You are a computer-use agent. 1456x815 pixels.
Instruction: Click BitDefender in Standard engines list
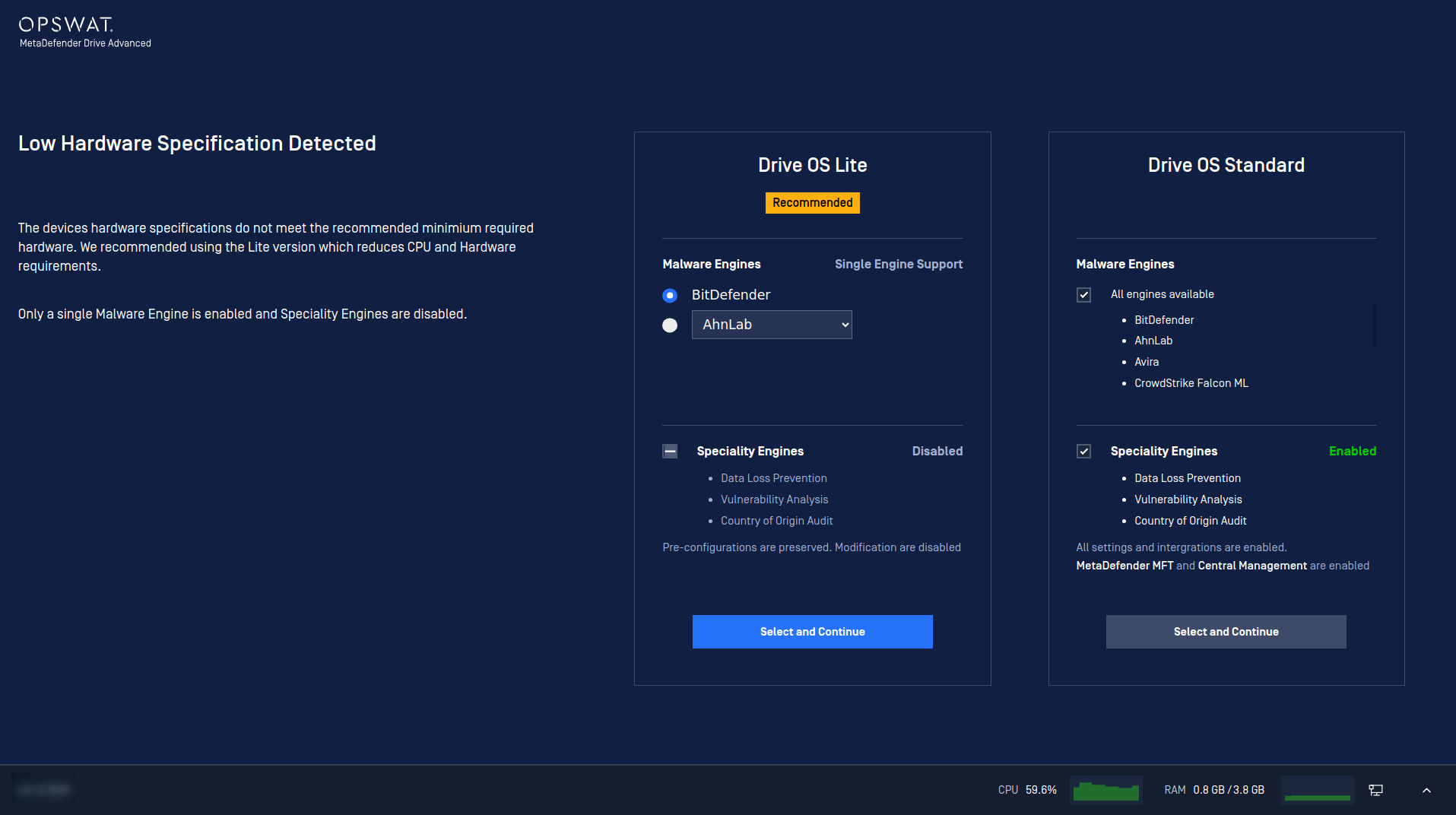(1164, 320)
